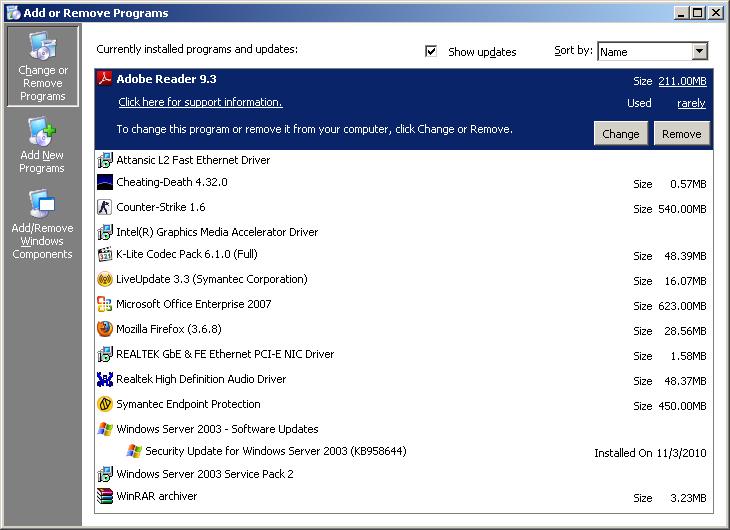
Task: Click the Windows Server 2003 Software Updates flag icon
Action: pos(105,429)
